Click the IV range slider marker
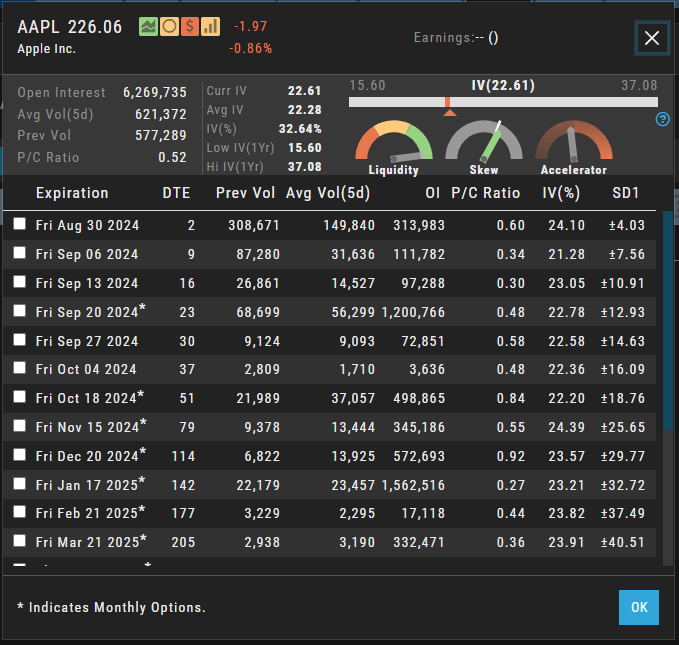Image resolution: width=679 pixels, height=645 pixels. pyautogui.click(x=448, y=104)
